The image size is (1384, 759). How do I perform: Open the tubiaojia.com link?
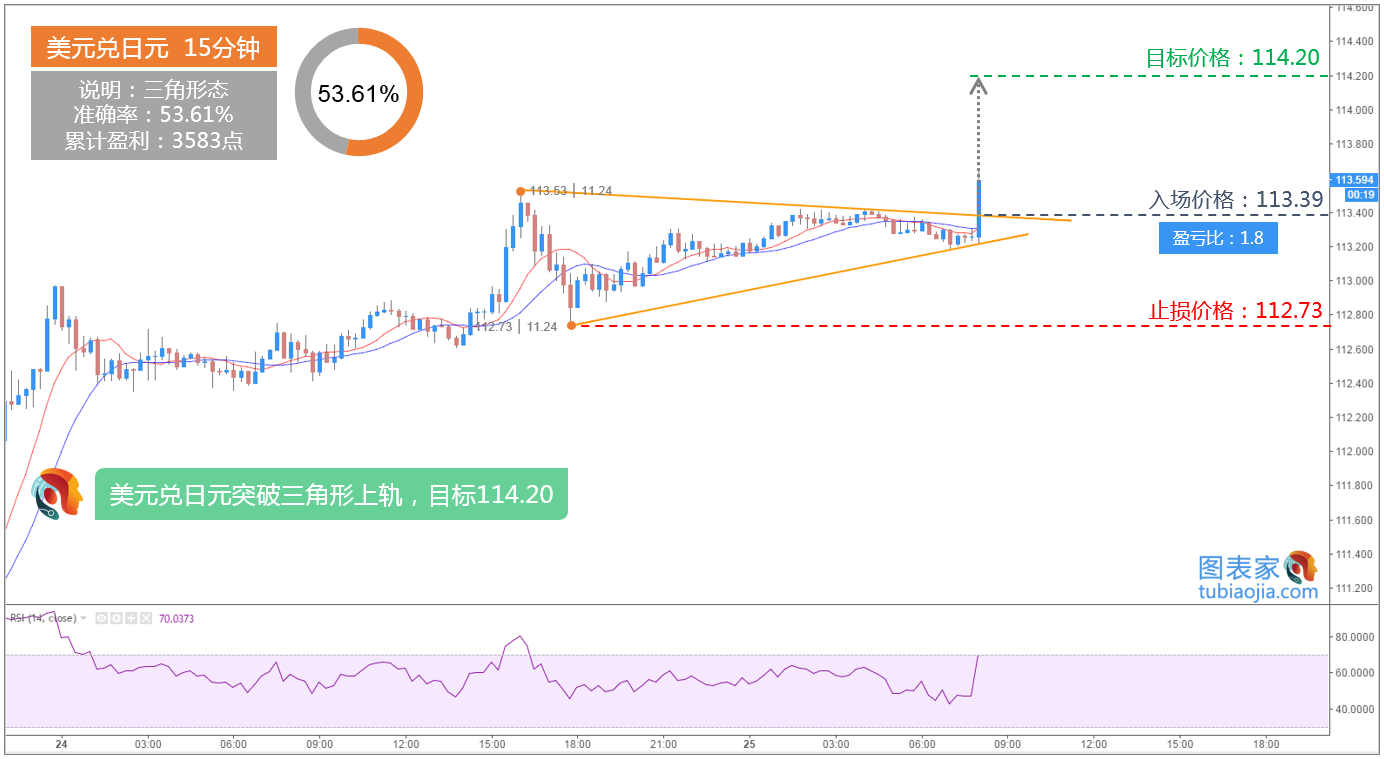(1258, 591)
